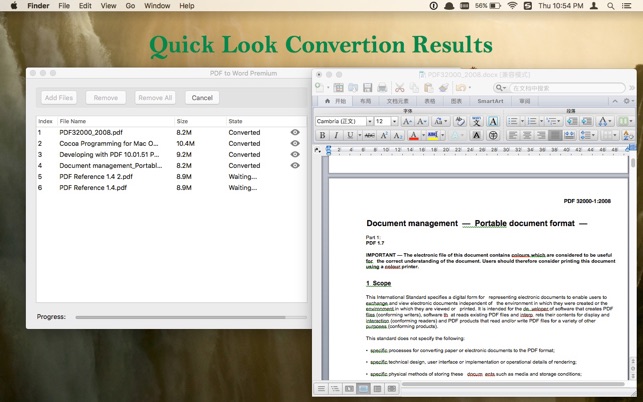Click the ribbon settings gear button

pyautogui.click(x=629, y=101)
